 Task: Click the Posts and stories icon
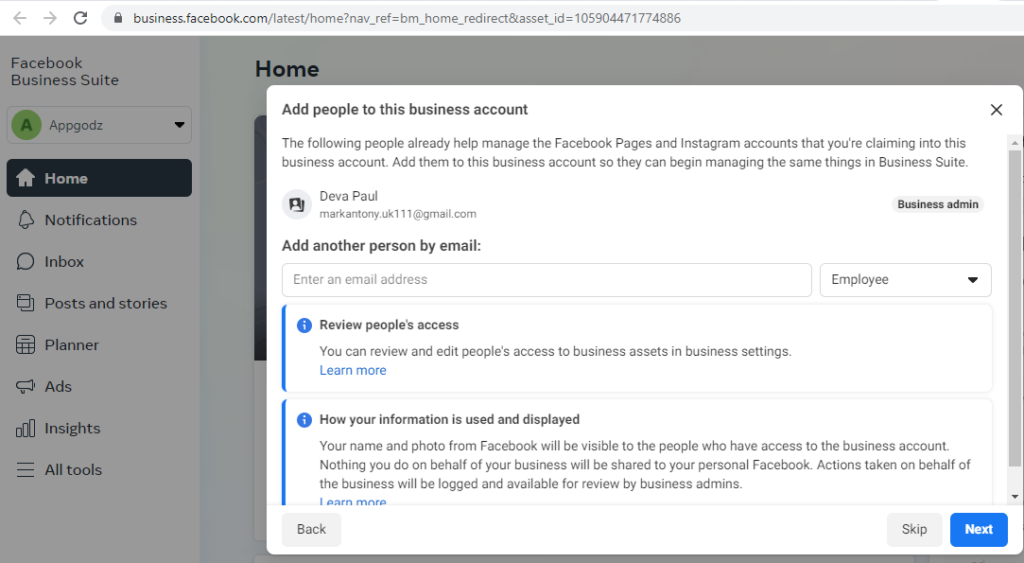point(25,303)
